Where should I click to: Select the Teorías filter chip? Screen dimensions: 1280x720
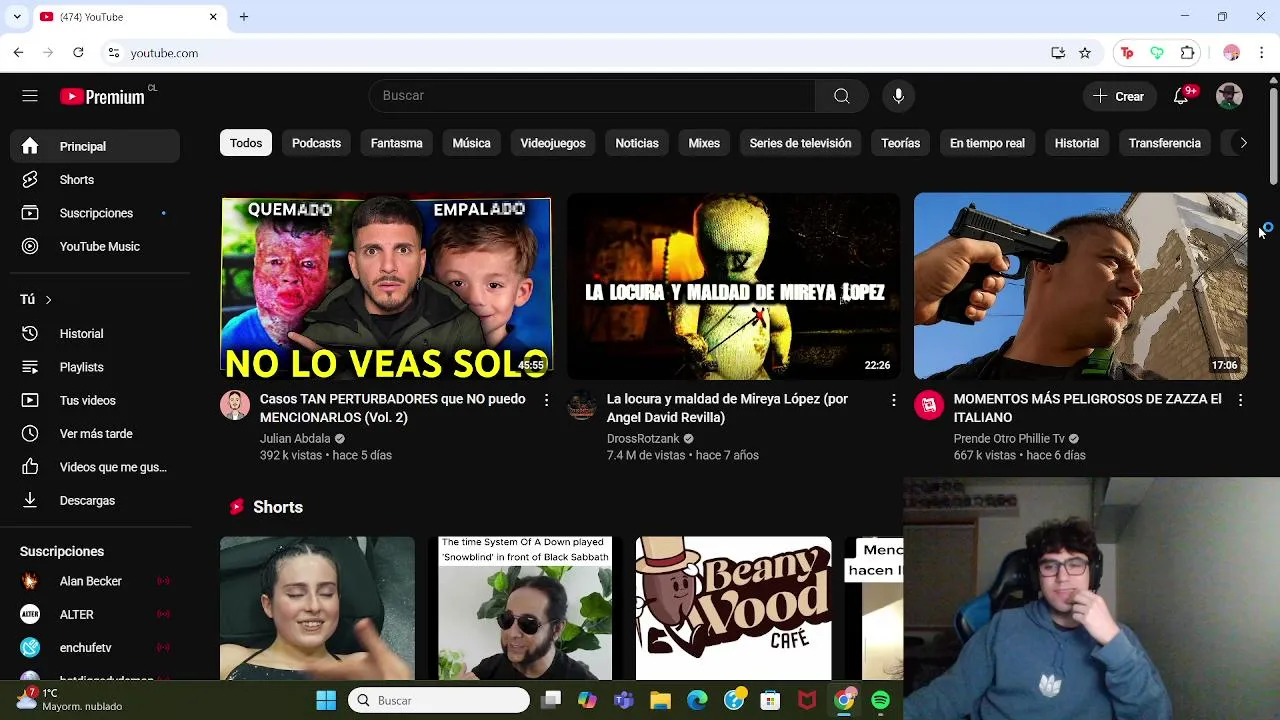[900, 143]
